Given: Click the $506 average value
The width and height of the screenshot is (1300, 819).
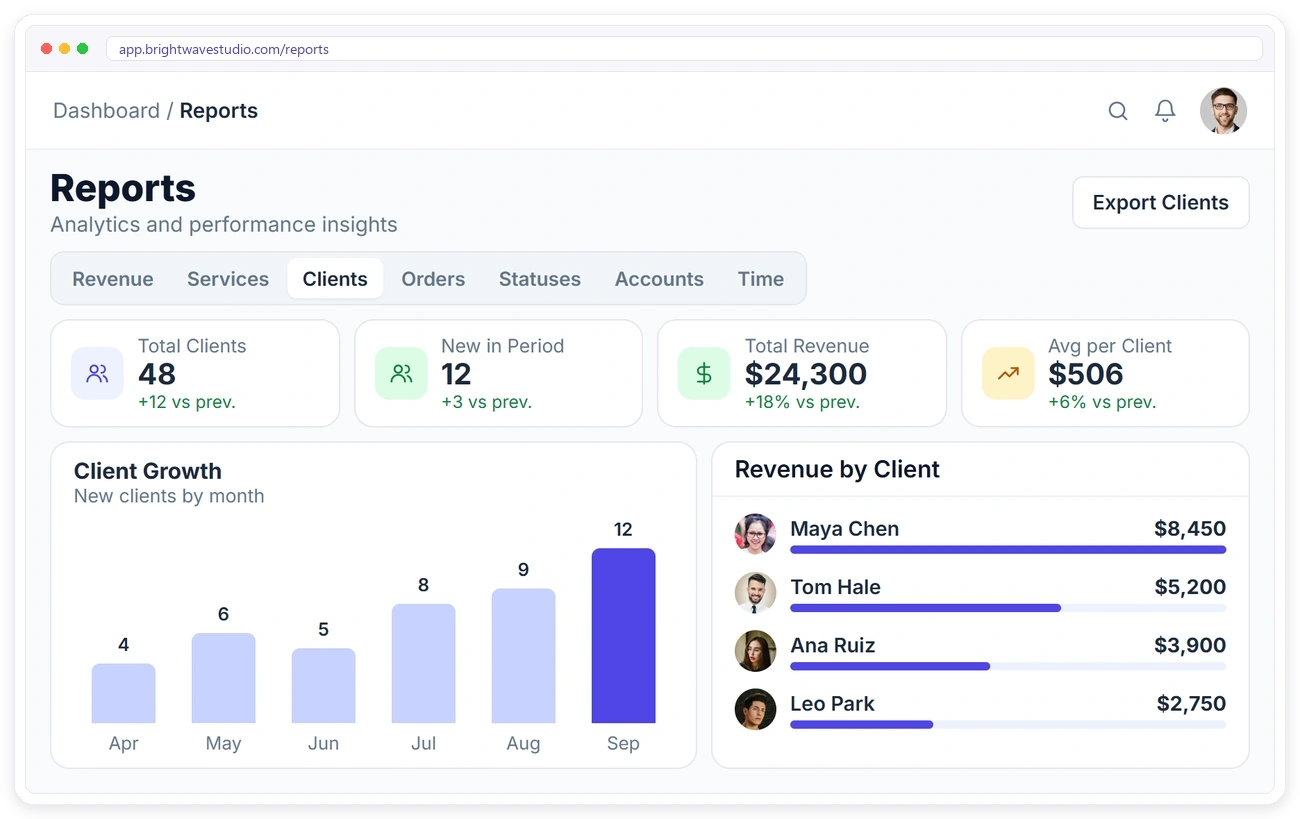Looking at the screenshot, I should point(1086,374).
